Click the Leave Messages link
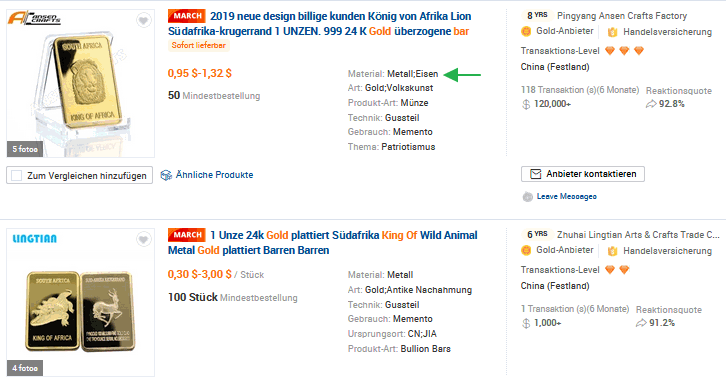Screen dimensions: 726x379 (x=567, y=197)
